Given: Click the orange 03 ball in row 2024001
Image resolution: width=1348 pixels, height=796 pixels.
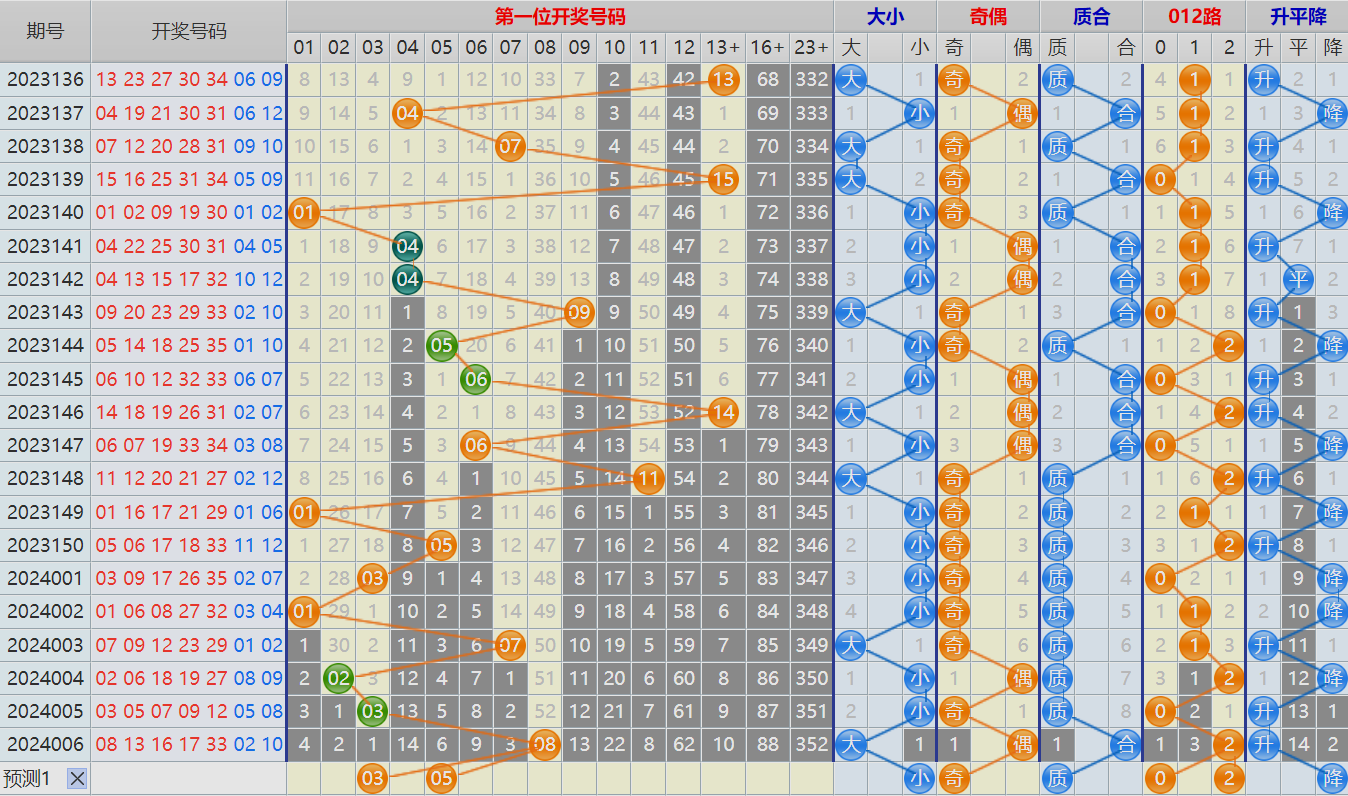Looking at the screenshot, I should [x=372, y=578].
